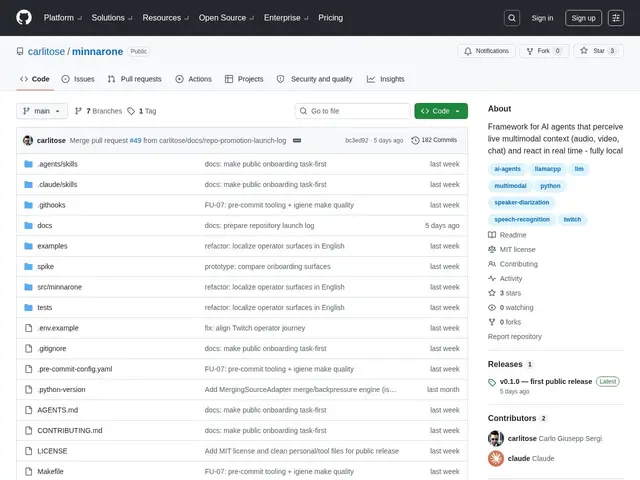The image size is (640, 480).
Task: Open the Insights tab graph icon
Action: [371, 79]
